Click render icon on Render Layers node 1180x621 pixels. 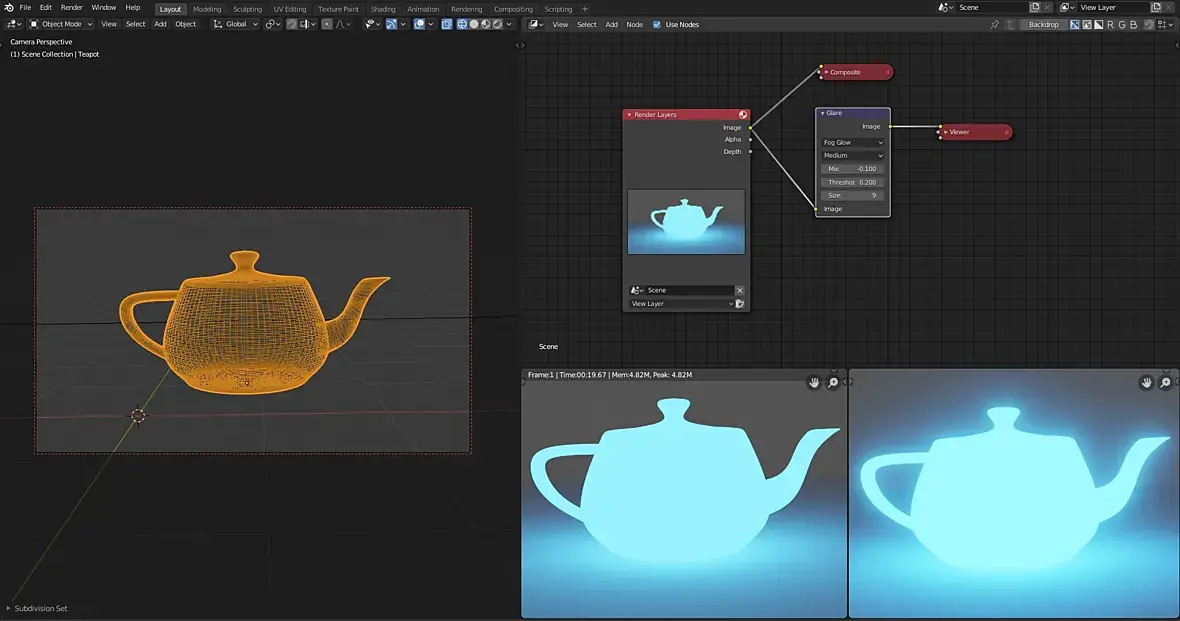point(743,115)
